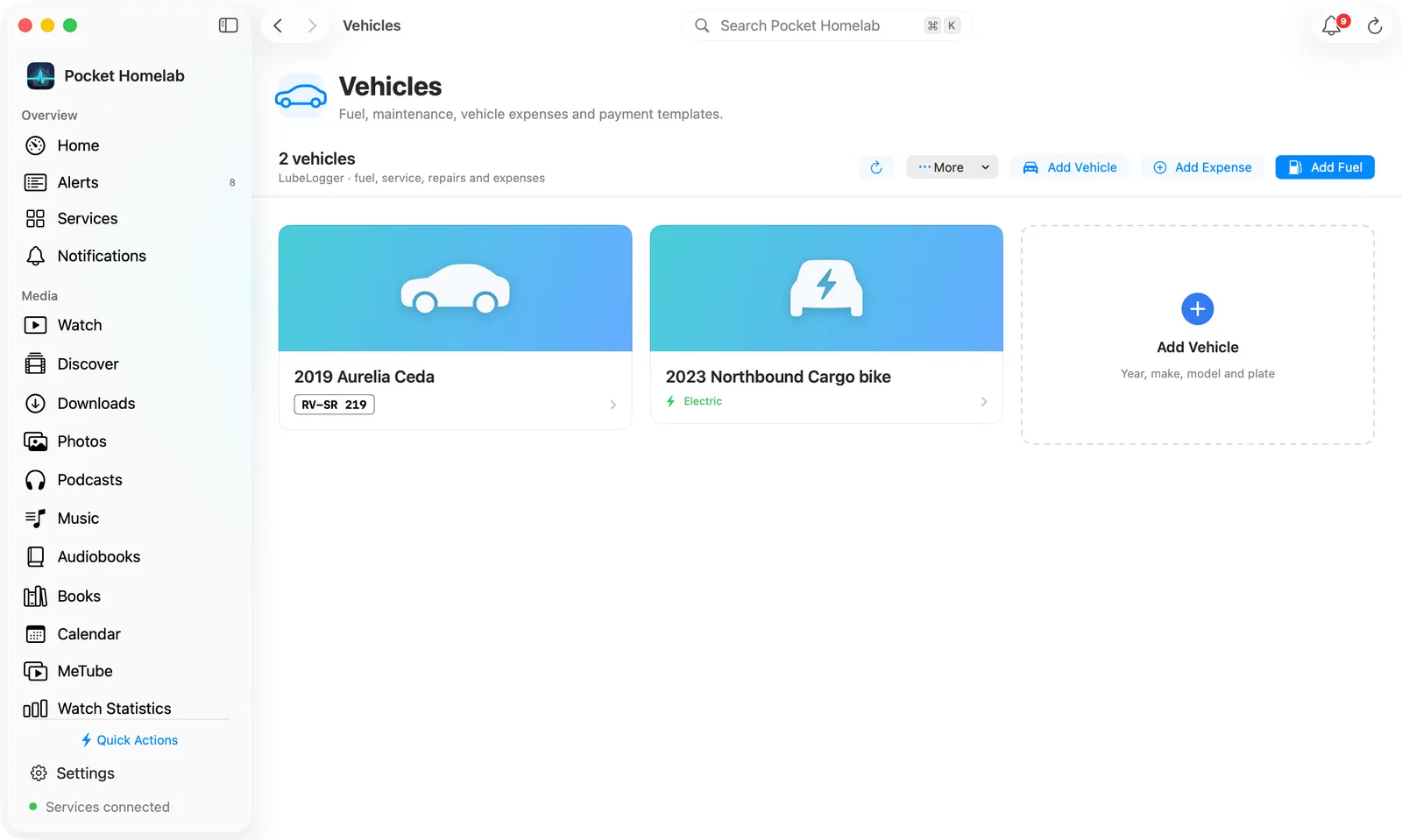Image resolution: width=1402 pixels, height=840 pixels.
Task: Click the search magnifier icon
Action: click(x=702, y=25)
